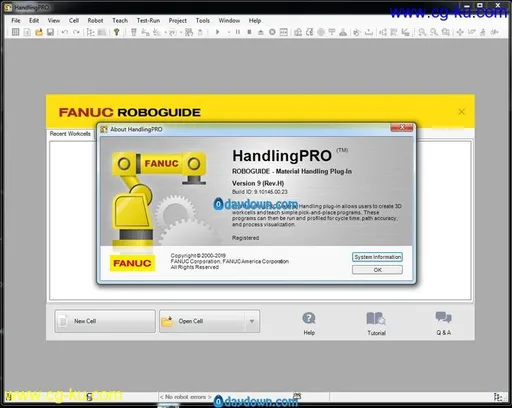Open the Test-Run menu
Screen dimensions: 512x408
[148, 20]
